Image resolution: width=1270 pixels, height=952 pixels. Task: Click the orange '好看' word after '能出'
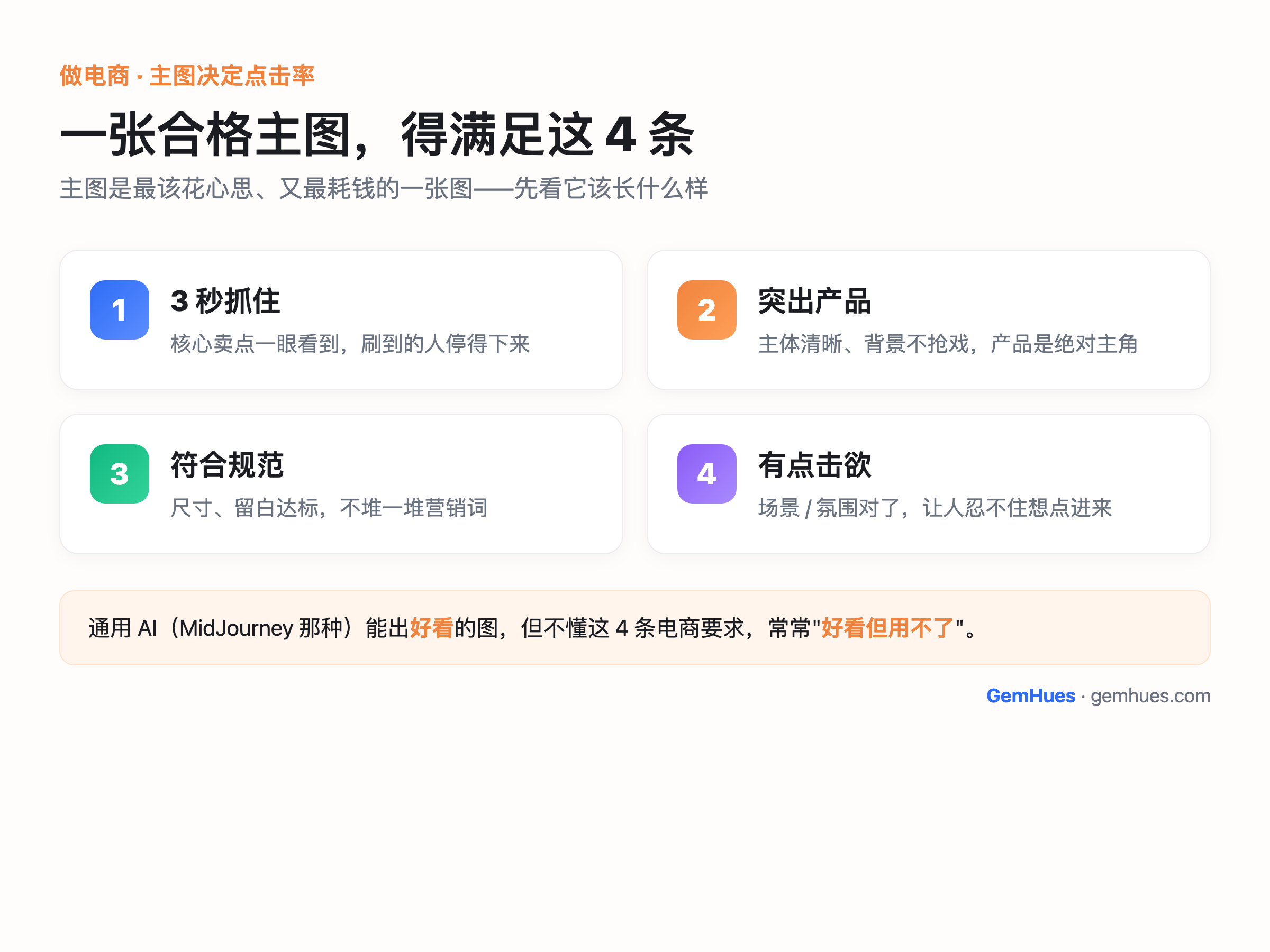click(432, 628)
